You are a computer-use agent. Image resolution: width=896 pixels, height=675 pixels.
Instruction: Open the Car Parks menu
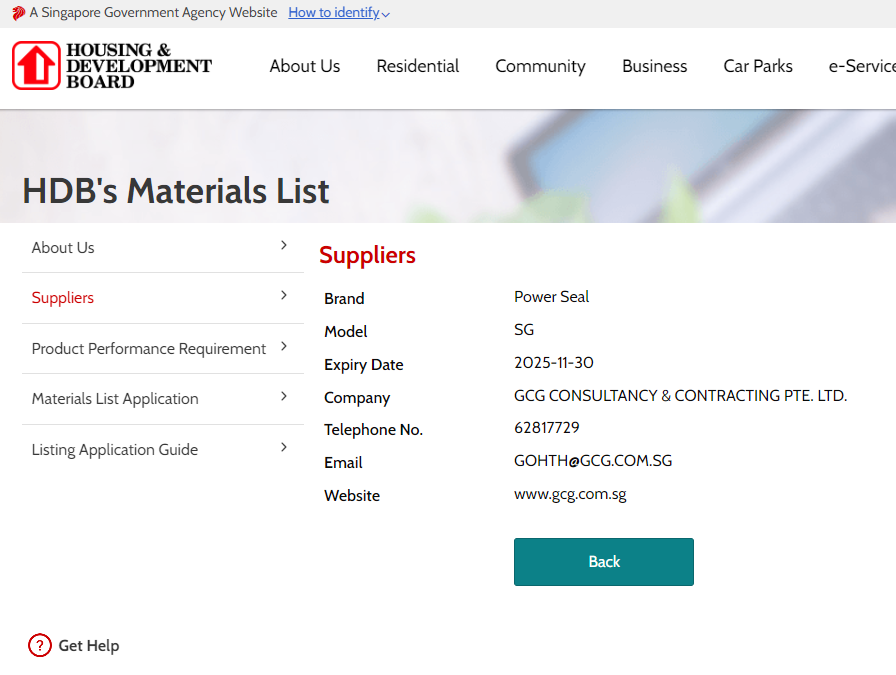[x=758, y=66]
